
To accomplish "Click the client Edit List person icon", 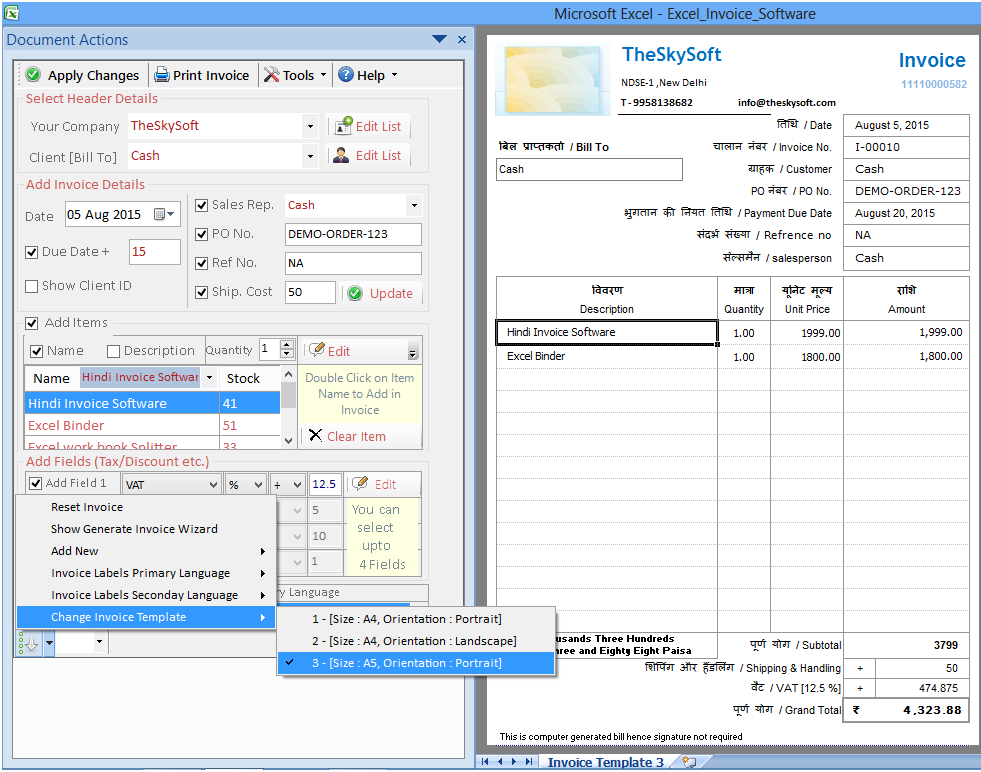I will (x=341, y=155).
